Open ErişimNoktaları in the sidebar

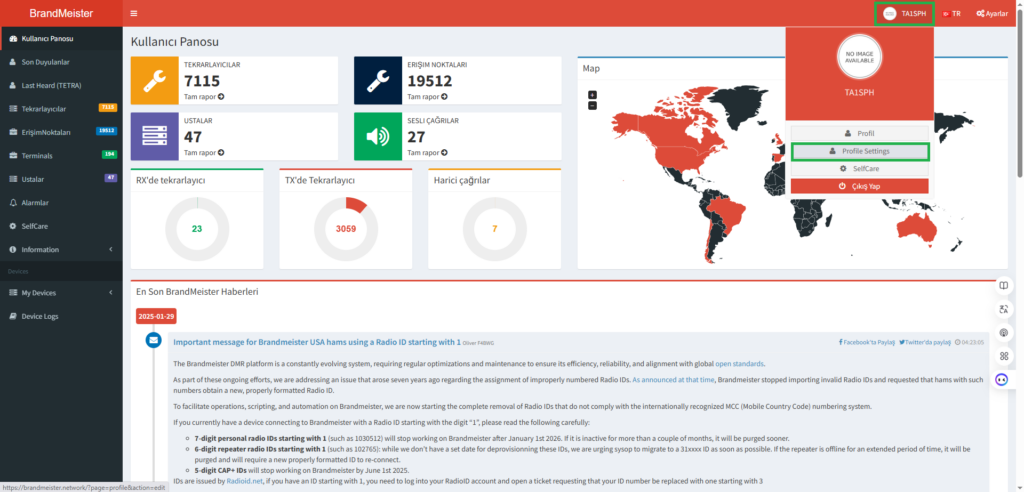(61, 132)
